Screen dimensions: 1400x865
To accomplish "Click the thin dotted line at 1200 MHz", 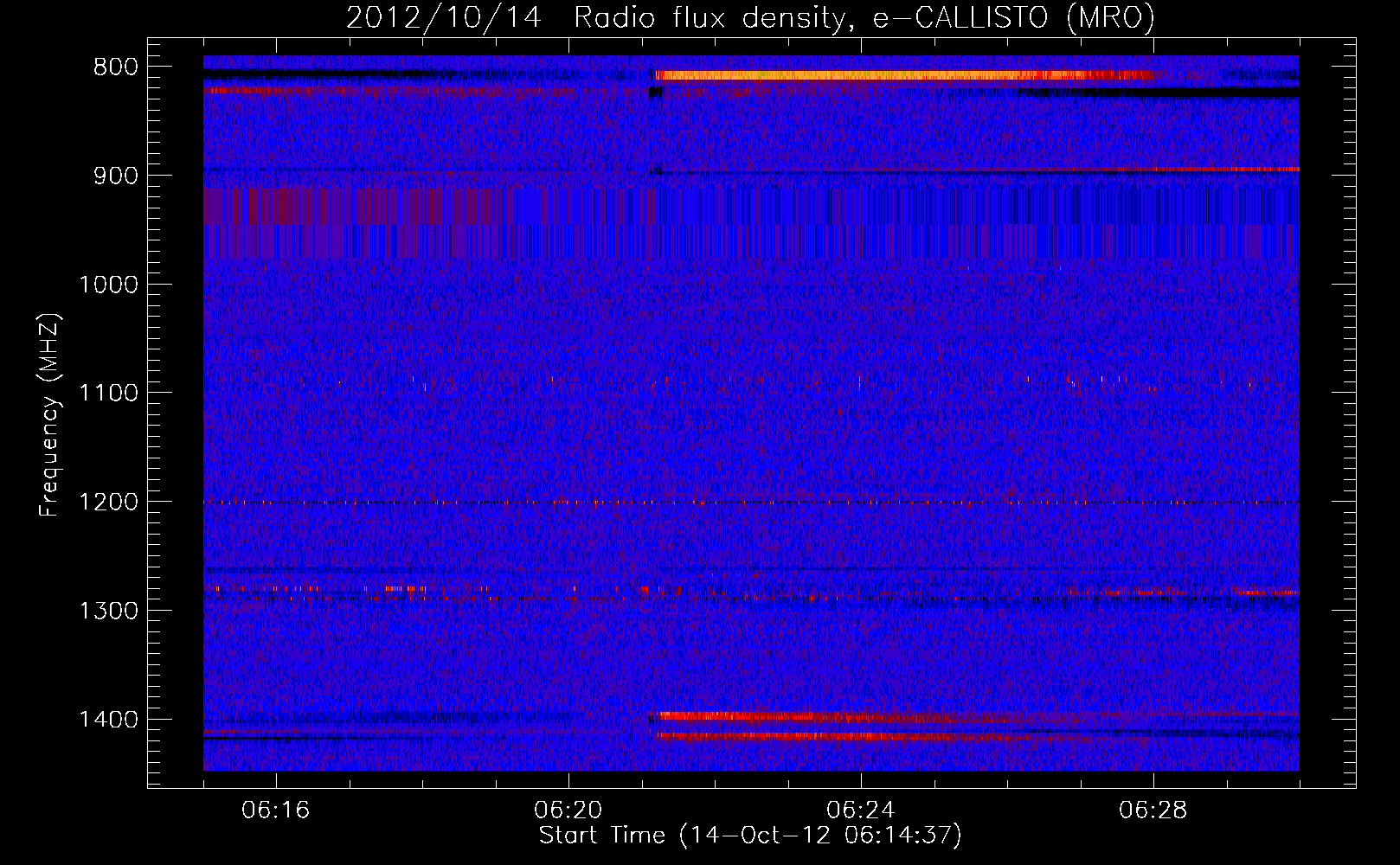I will [x=751, y=503].
